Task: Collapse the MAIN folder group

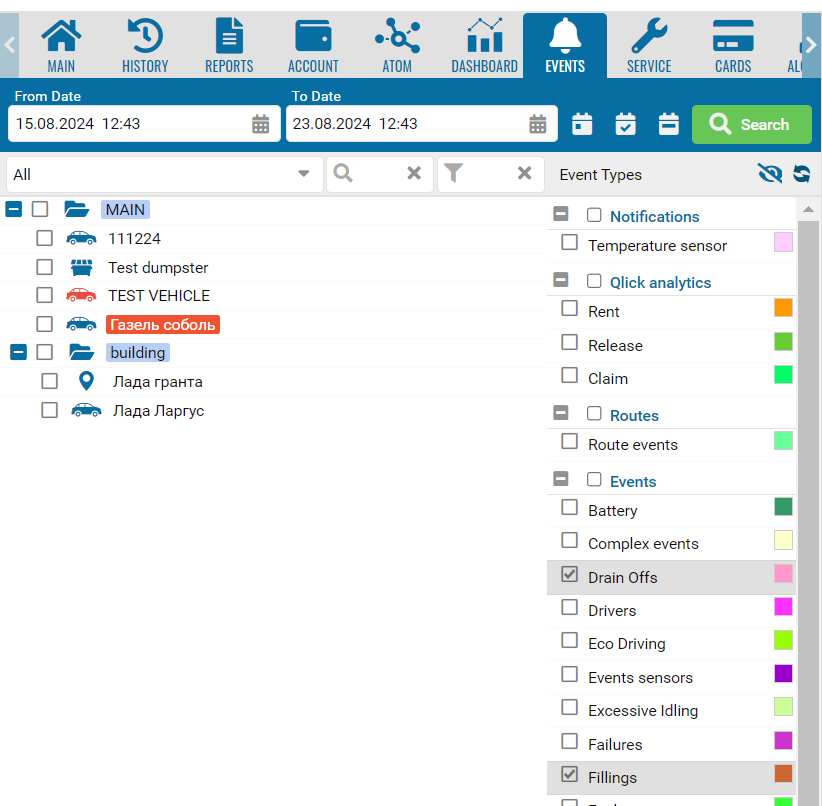Action: point(14,209)
